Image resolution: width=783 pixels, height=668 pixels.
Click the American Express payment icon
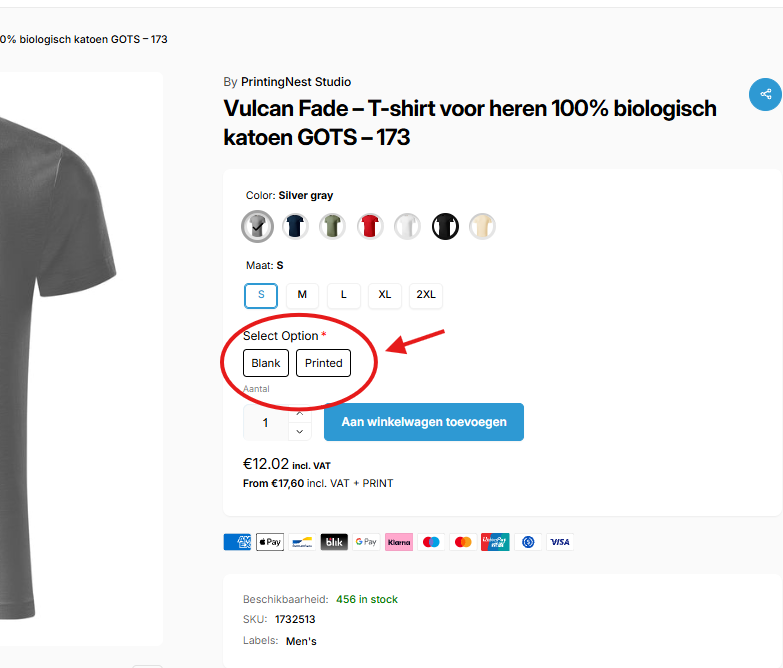pyautogui.click(x=237, y=542)
